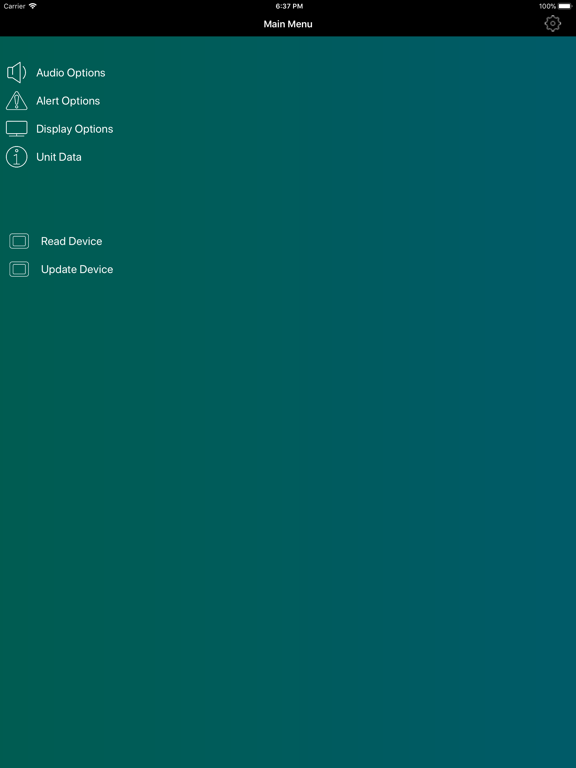Tap the info circle Unit Data icon
Viewport: 576px width, 768px height.
[17, 157]
